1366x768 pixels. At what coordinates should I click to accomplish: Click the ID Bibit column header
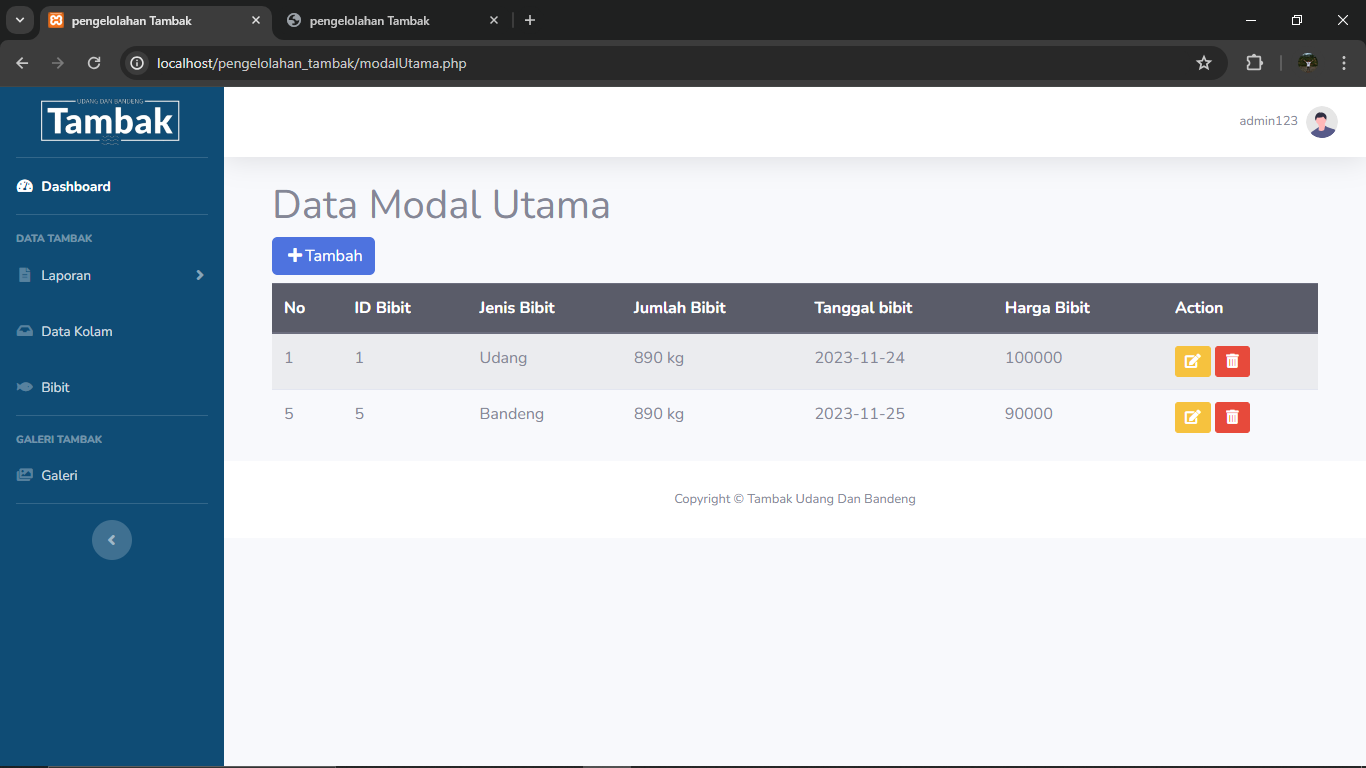coord(383,308)
